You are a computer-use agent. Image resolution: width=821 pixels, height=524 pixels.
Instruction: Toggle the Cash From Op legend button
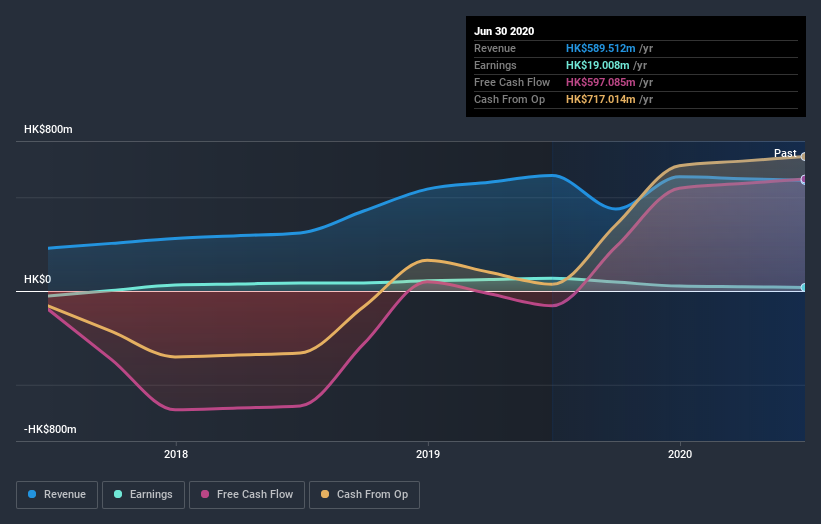[364, 495]
